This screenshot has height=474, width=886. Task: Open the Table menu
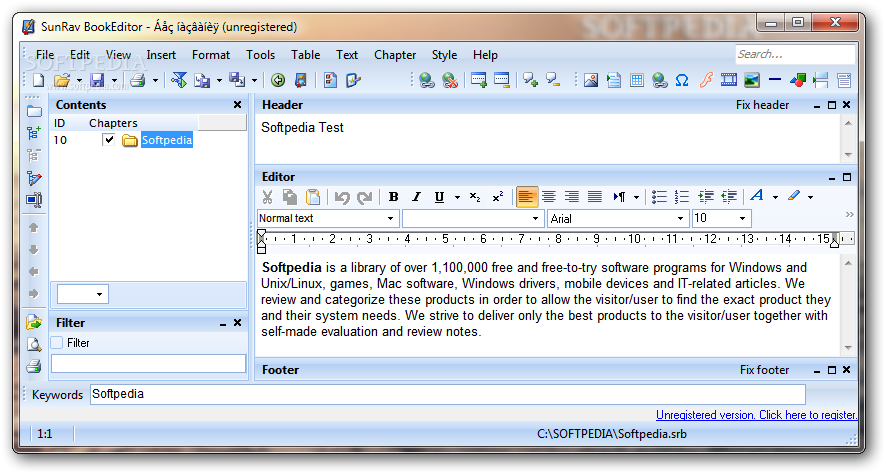point(306,55)
